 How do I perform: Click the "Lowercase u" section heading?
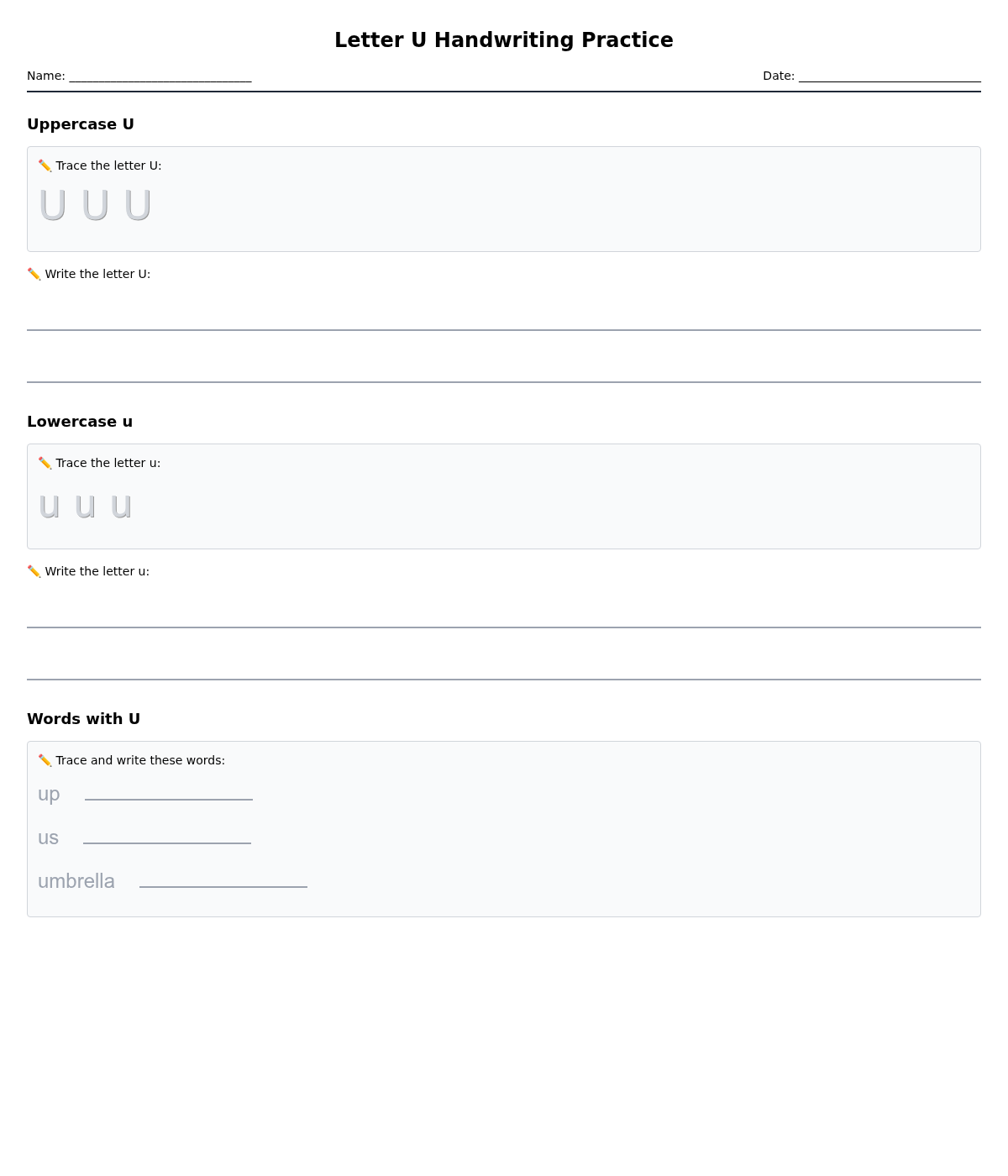pos(80,422)
